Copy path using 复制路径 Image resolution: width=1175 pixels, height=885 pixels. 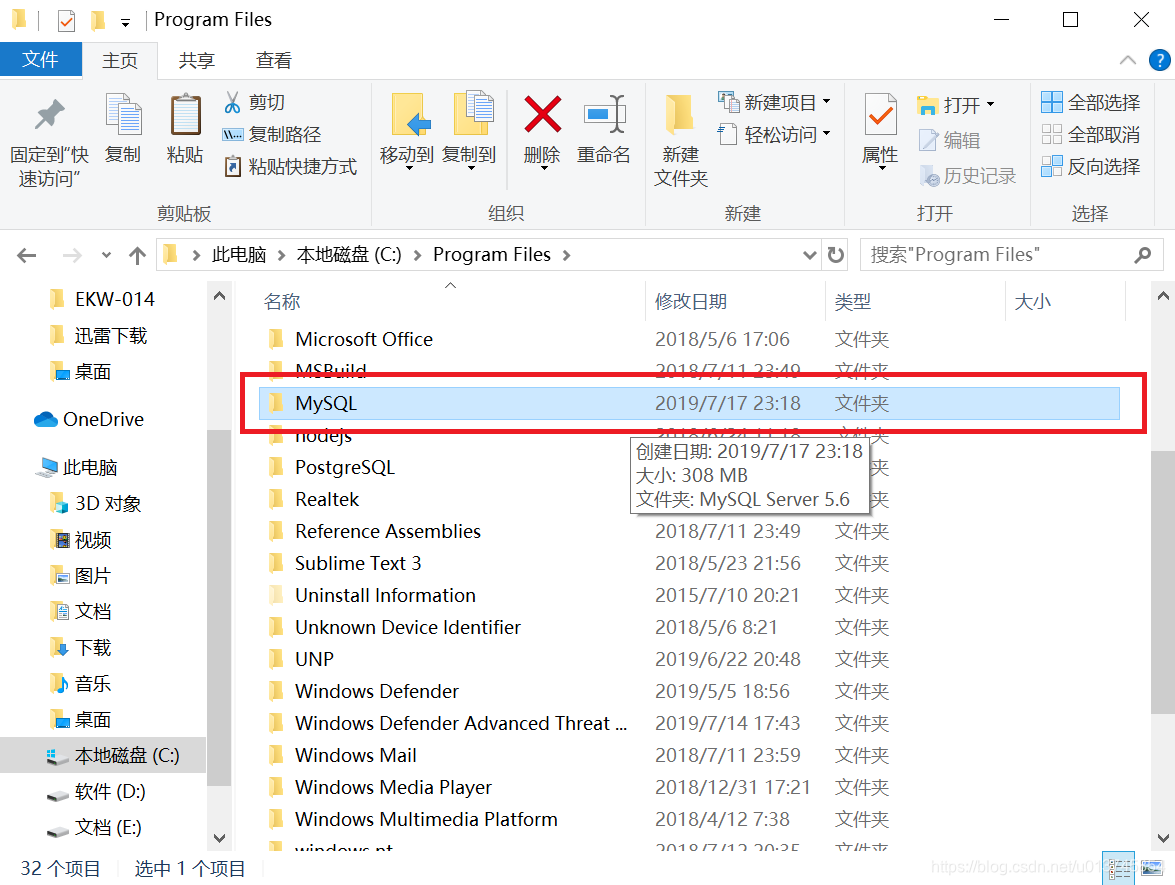tap(272, 134)
